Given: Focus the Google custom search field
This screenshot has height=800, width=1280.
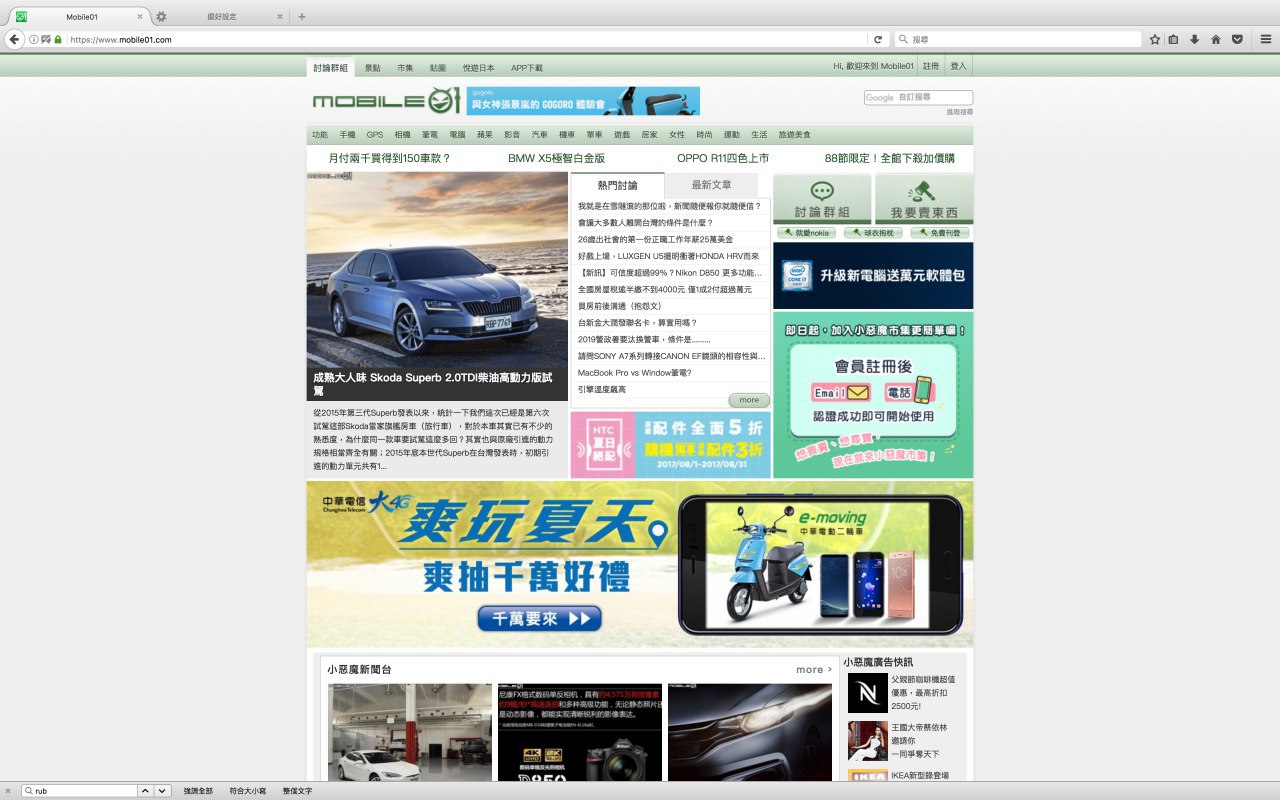Looking at the screenshot, I should coord(918,97).
